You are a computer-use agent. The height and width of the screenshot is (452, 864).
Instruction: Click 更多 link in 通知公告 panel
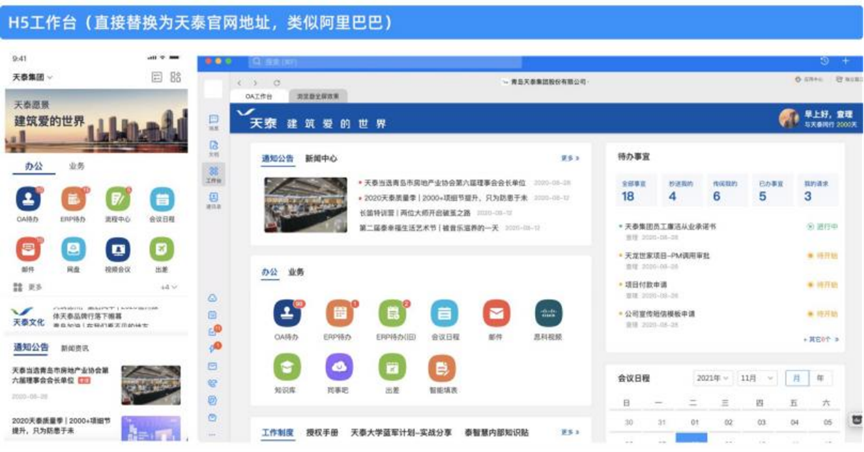(x=570, y=158)
